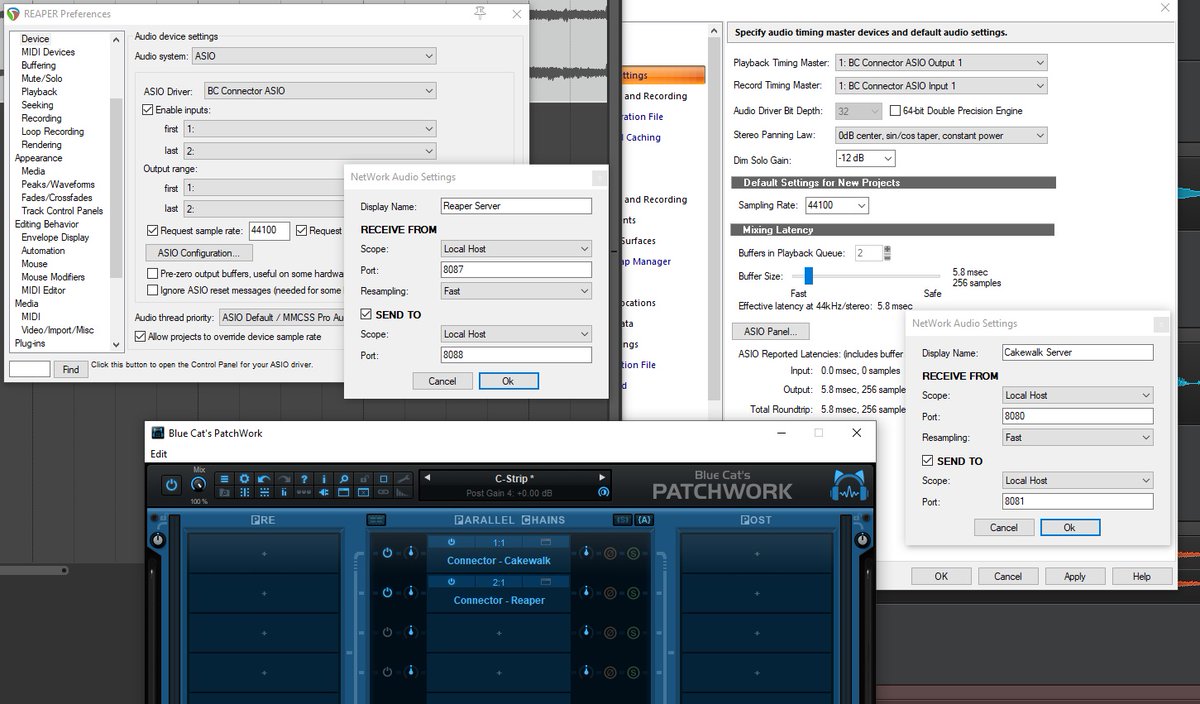Click the circular icon under next preset arrow

click(603, 492)
